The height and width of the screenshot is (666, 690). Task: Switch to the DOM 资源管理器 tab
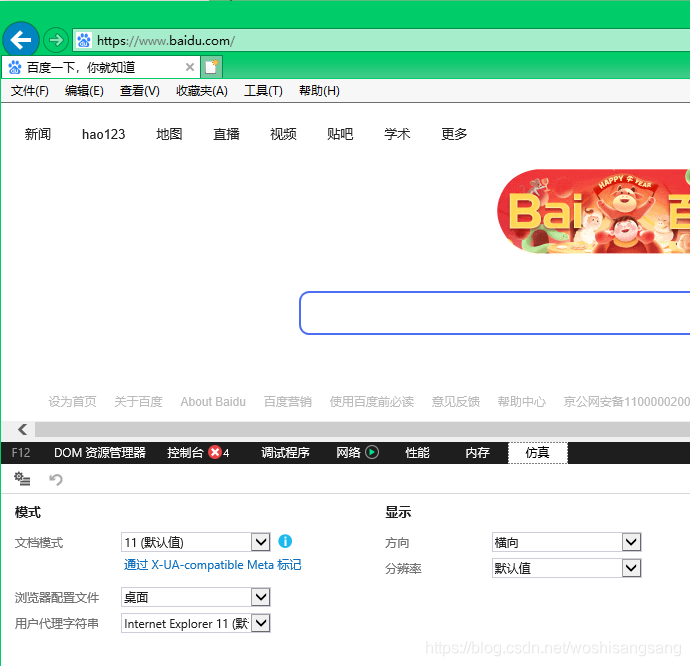point(100,453)
